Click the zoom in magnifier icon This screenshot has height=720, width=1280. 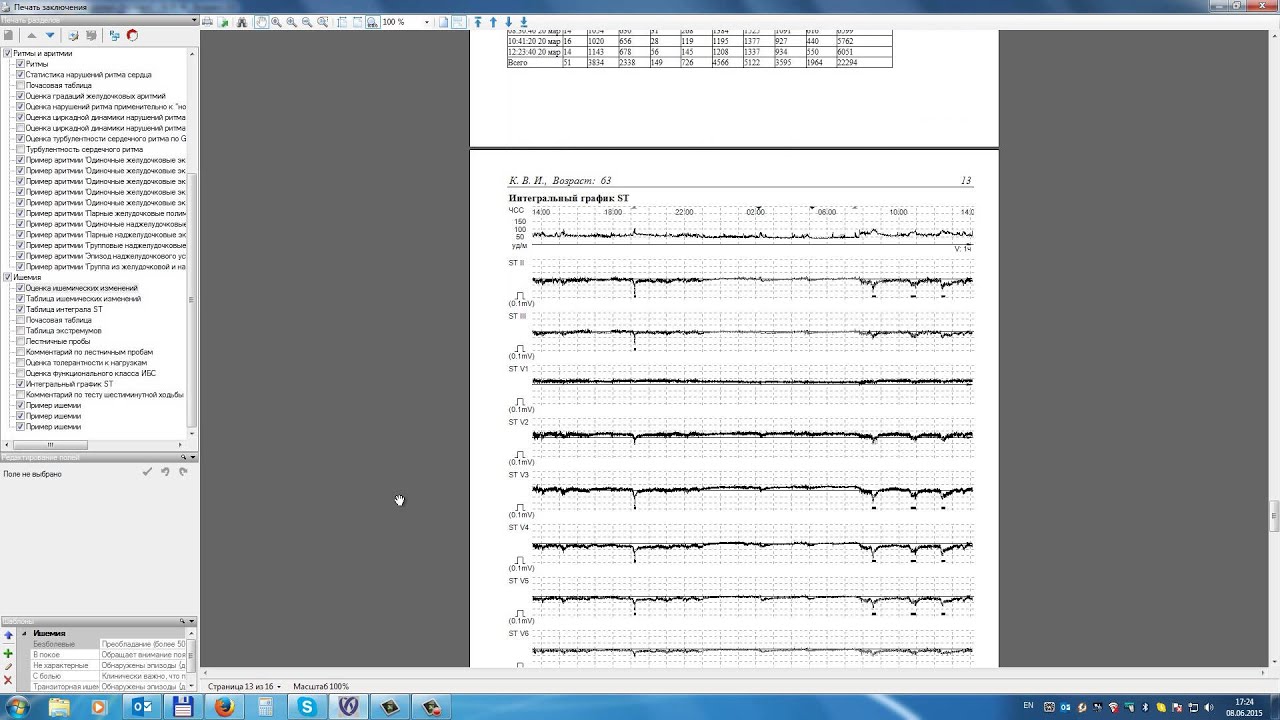tap(292, 22)
